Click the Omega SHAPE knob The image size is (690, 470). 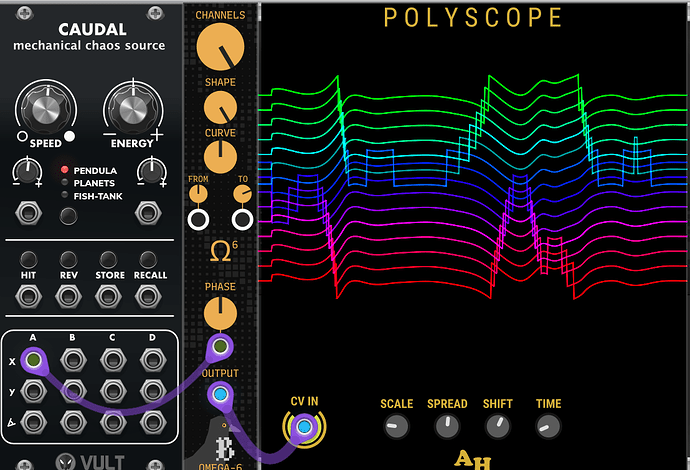(x=220, y=107)
